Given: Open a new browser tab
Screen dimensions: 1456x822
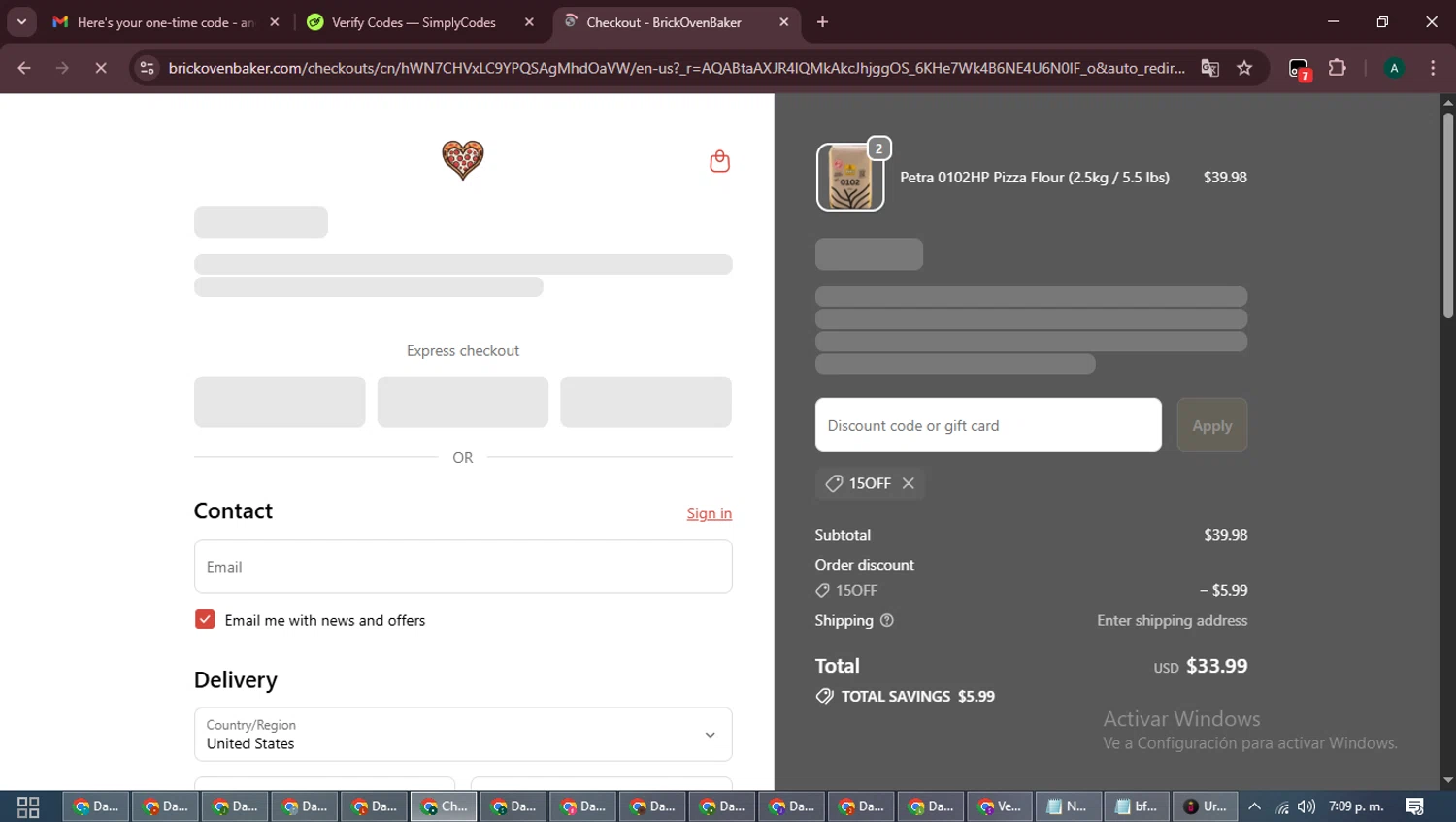Looking at the screenshot, I should (822, 22).
